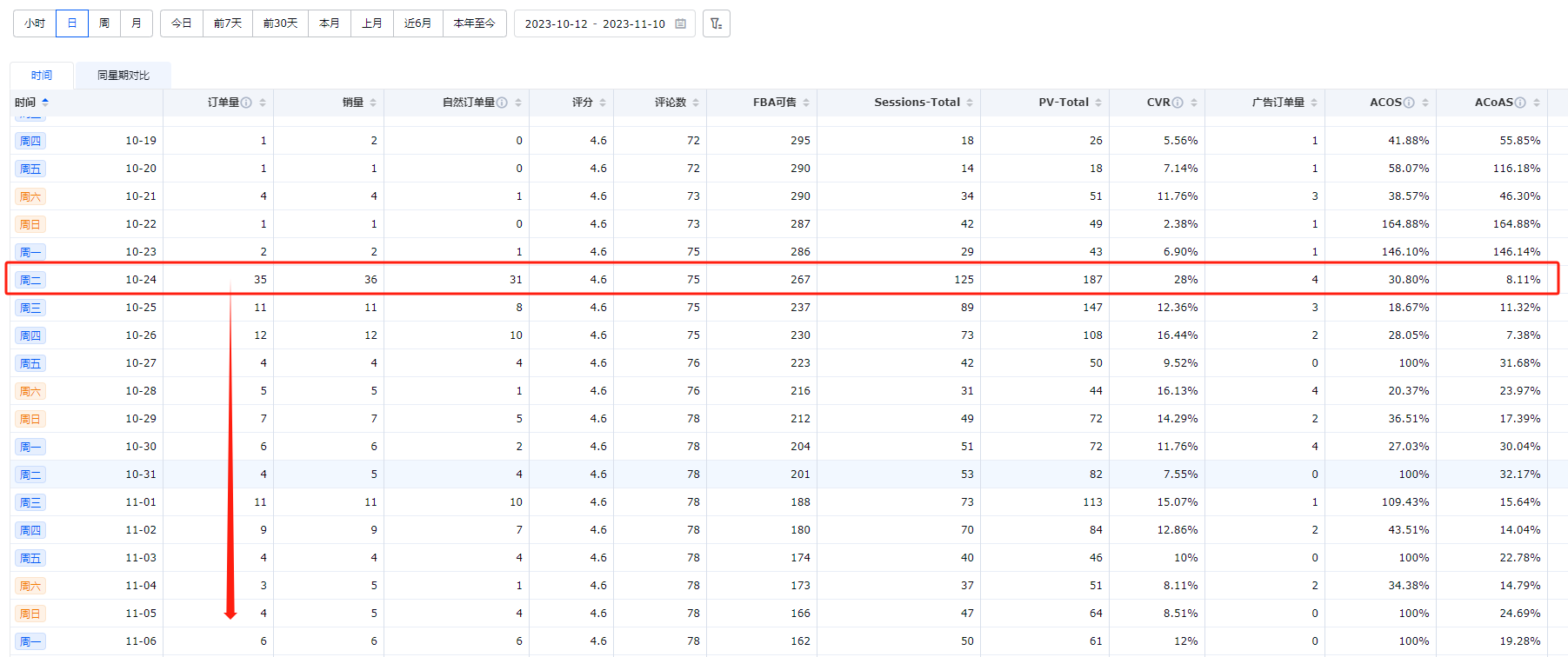1568x657 pixels.
Task: Select 周 granularity option
Action: click(x=104, y=23)
